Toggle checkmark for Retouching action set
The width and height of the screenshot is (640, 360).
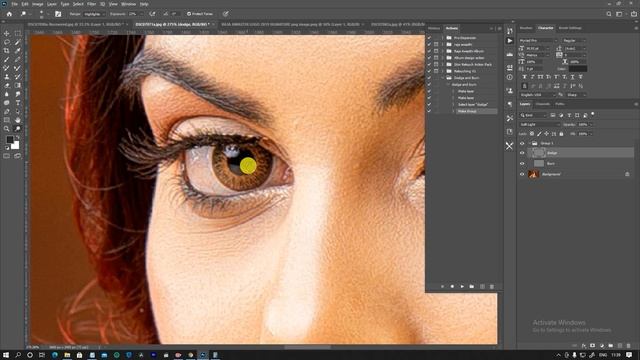pyautogui.click(x=429, y=71)
